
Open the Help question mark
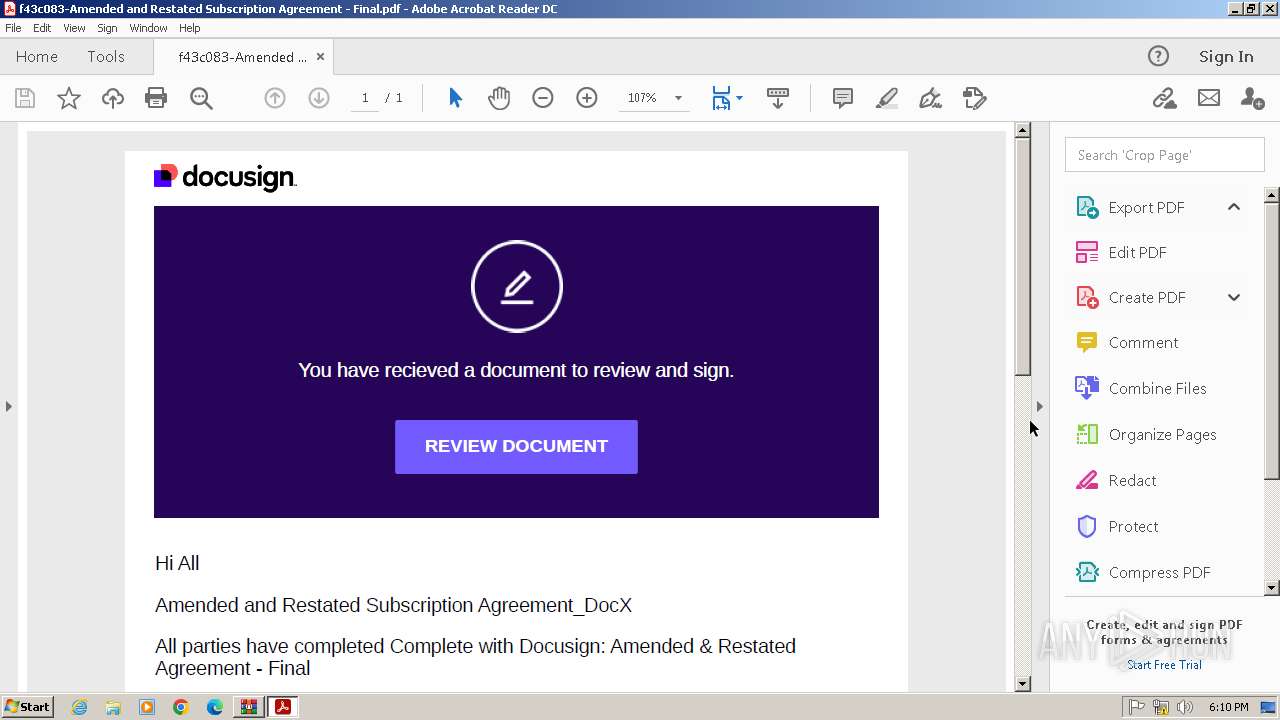point(1158,57)
